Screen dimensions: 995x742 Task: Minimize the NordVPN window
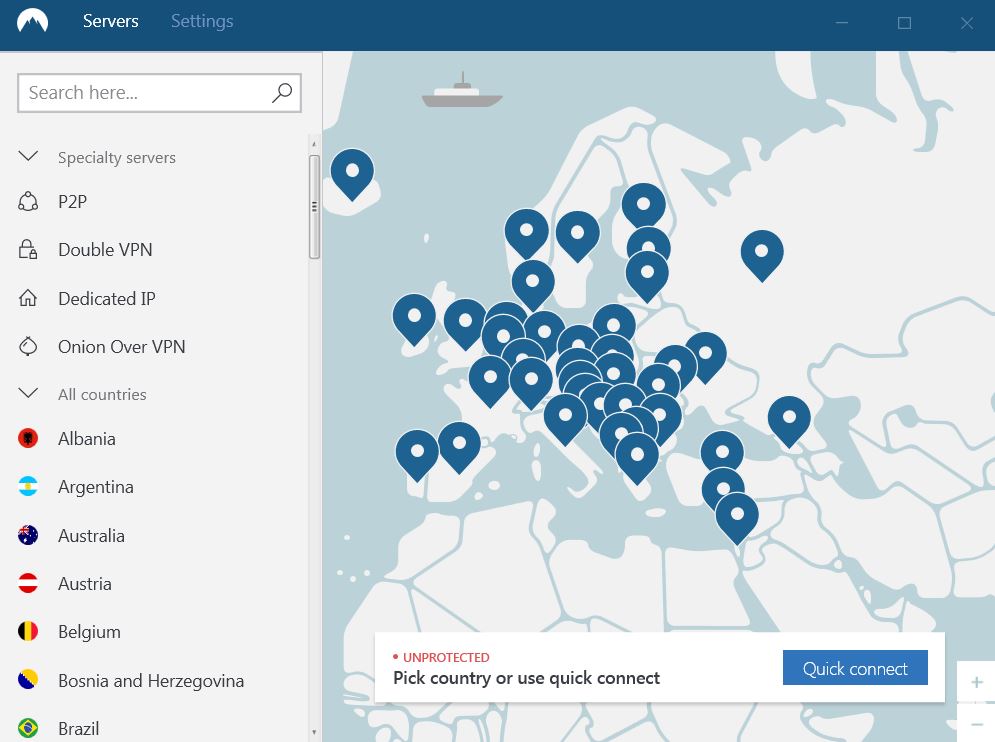(x=841, y=23)
